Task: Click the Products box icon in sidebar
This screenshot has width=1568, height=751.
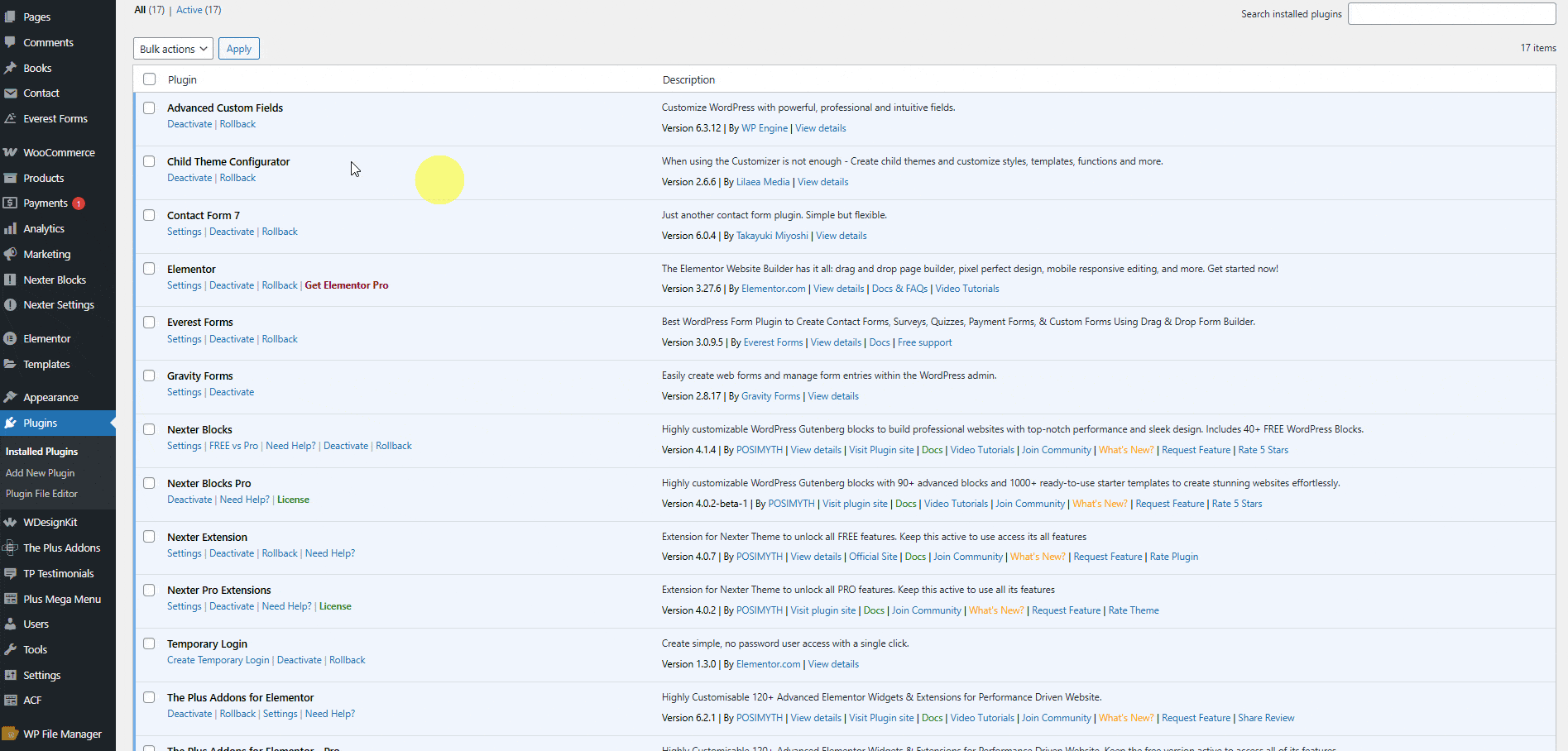Action: (x=10, y=179)
